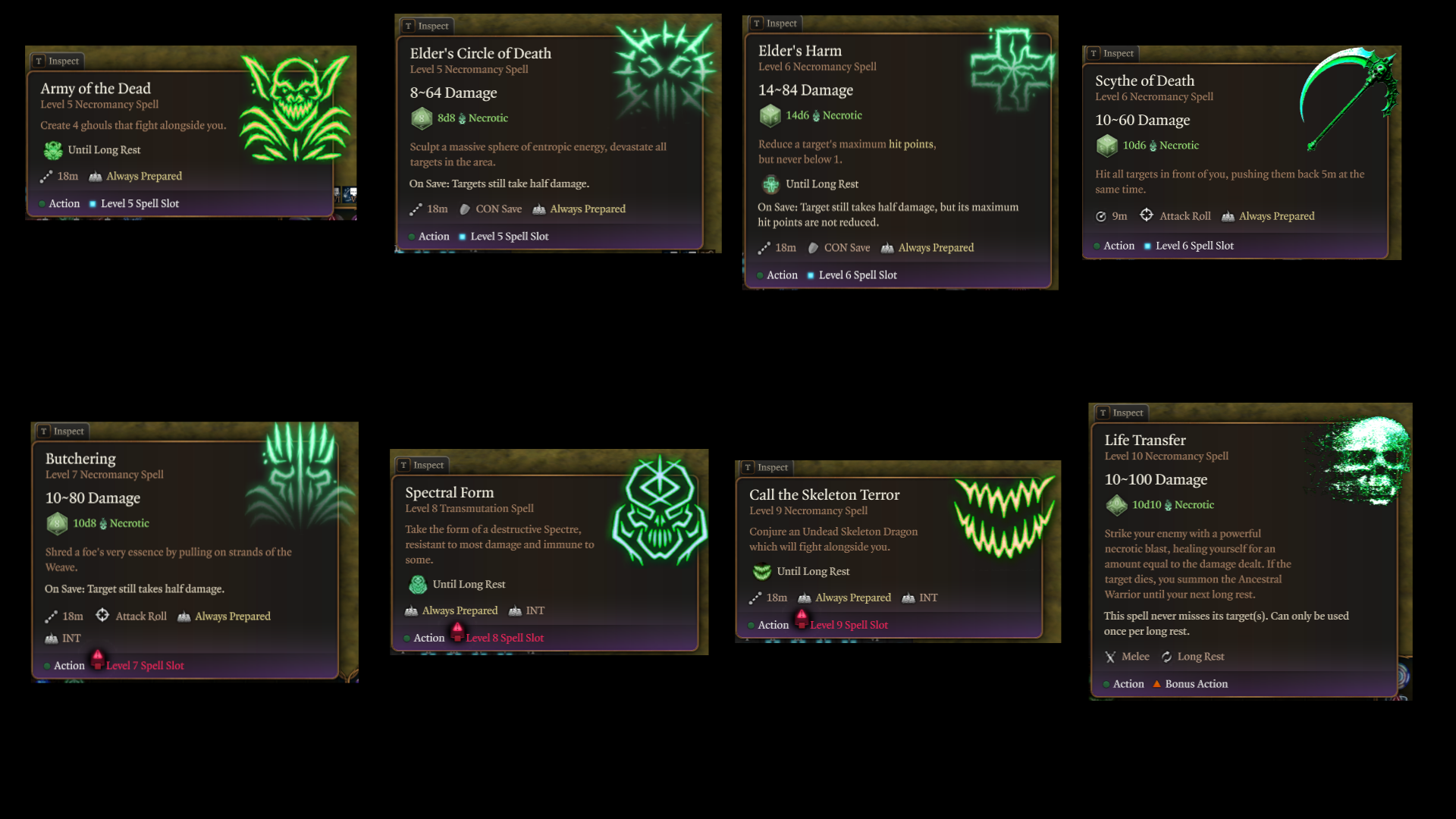Click the 8d8 Necrotic dice icon
The image size is (1456, 819).
(x=422, y=118)
